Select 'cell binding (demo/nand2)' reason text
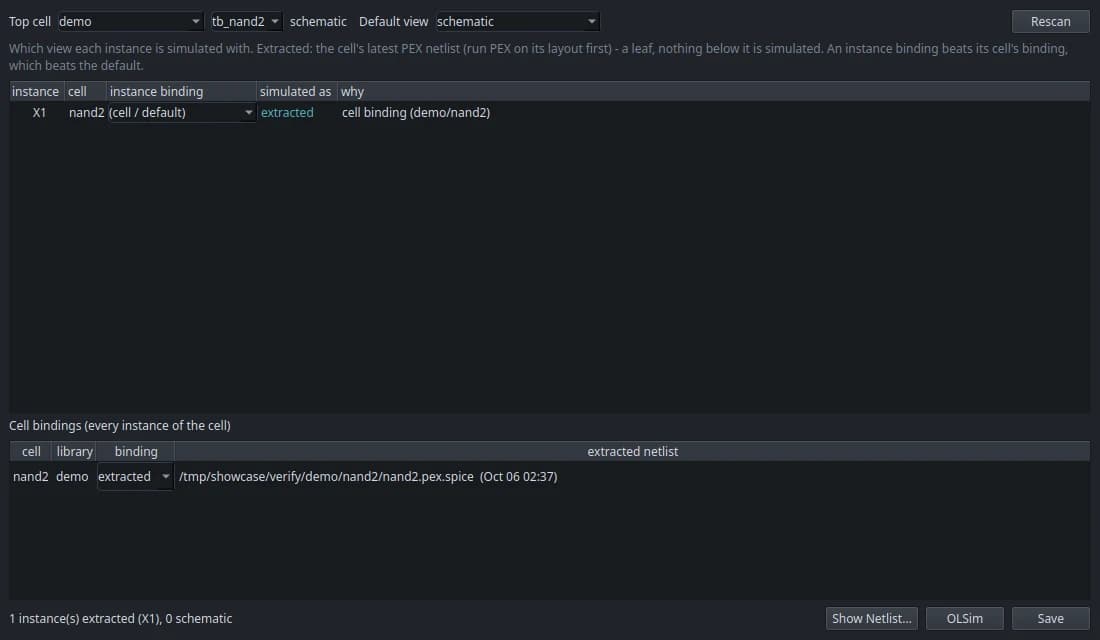The width and height of the screenshot is (1100, 640). coord(416,112)
